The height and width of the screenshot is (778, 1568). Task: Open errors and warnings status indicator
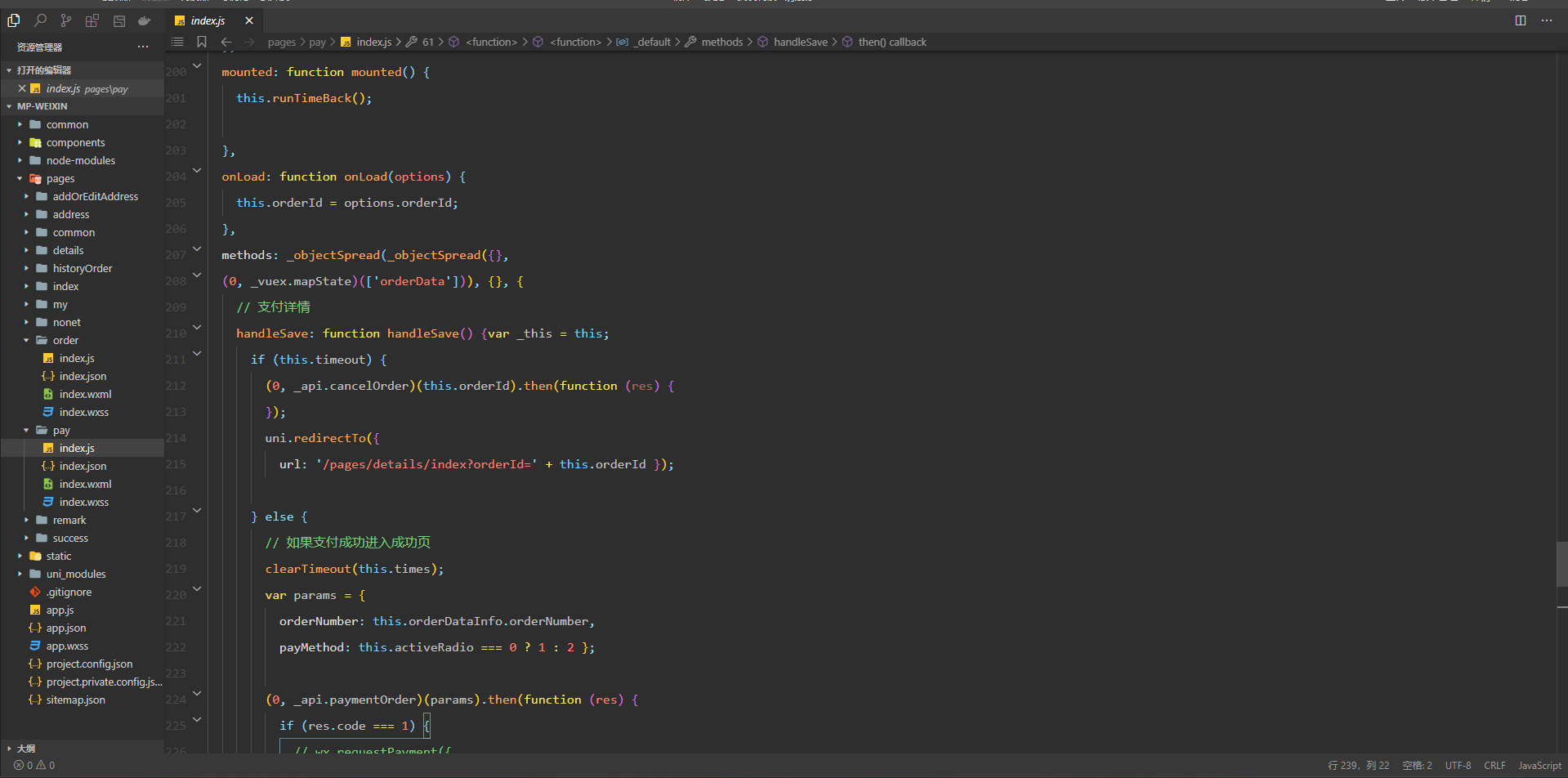click(34, 765)
